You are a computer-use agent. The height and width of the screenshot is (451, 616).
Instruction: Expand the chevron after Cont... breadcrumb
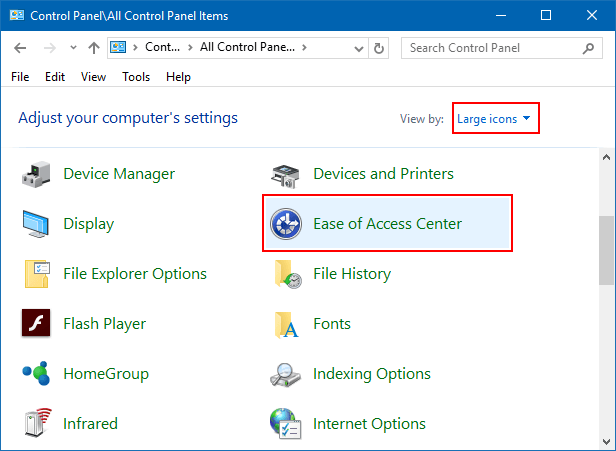click(190, 48)
